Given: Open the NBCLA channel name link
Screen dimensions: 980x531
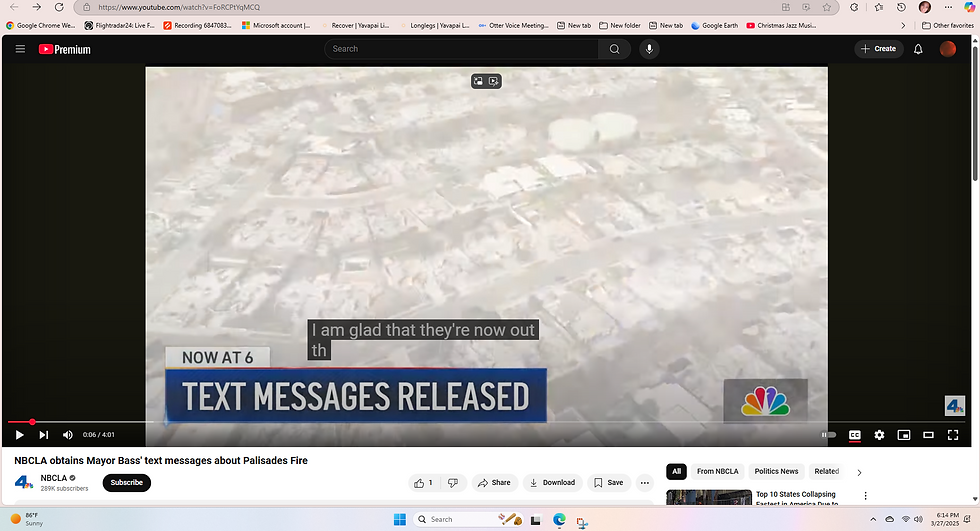Looking at the screenshot, I should point(54,478).
